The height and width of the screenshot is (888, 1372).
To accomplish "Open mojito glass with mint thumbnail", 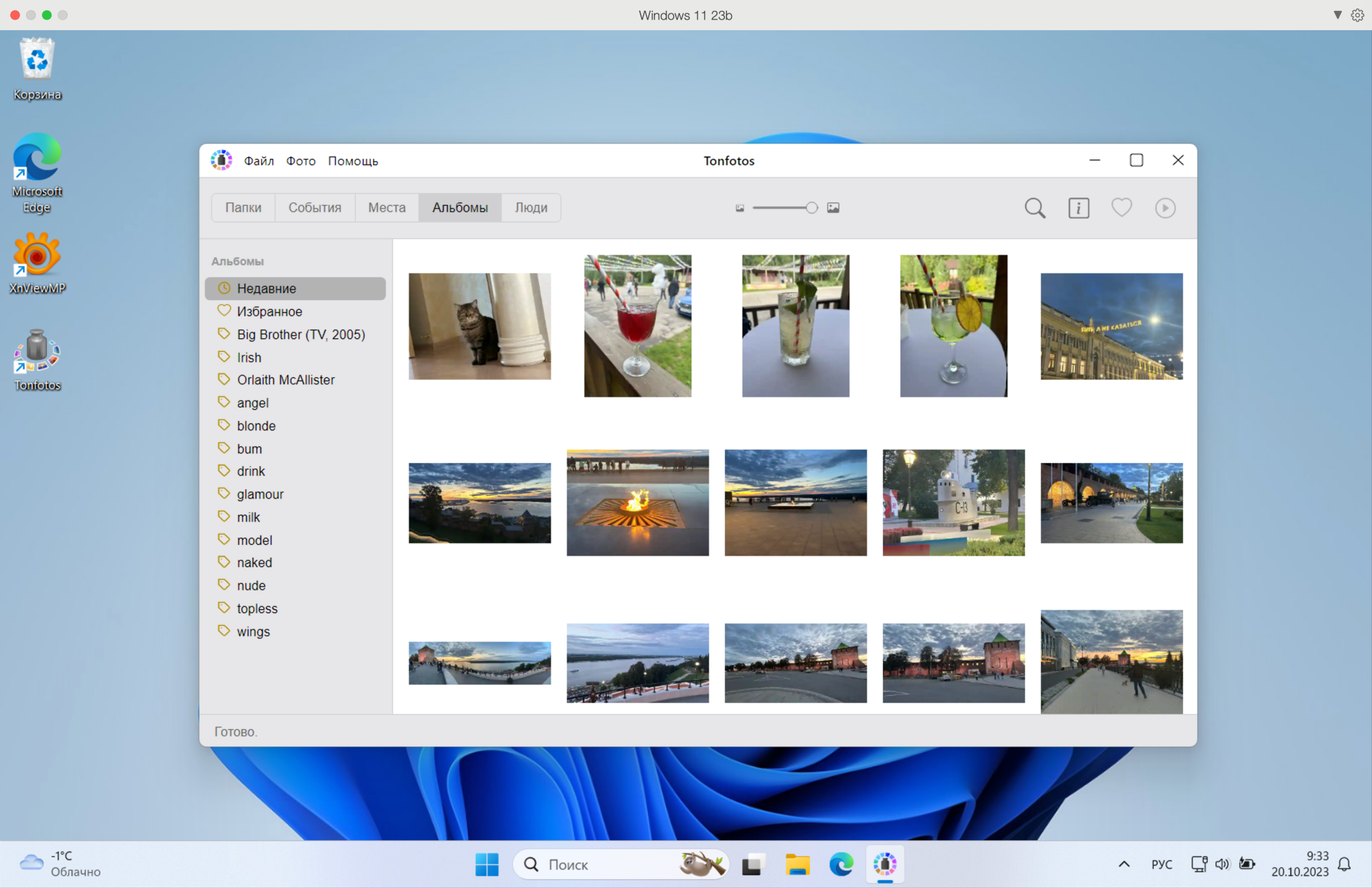I will tap(796, 326).
